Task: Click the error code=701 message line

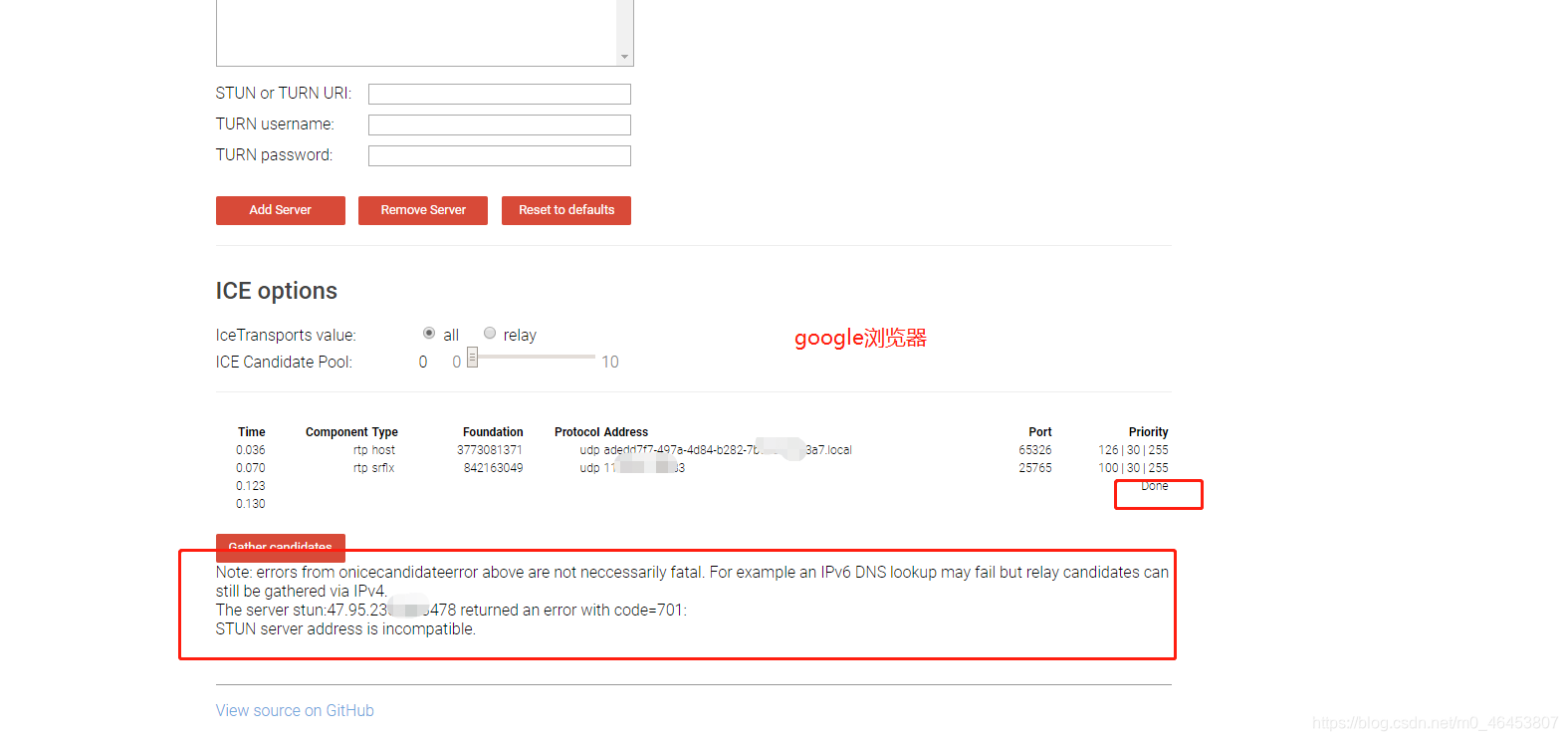Action: 451,611
